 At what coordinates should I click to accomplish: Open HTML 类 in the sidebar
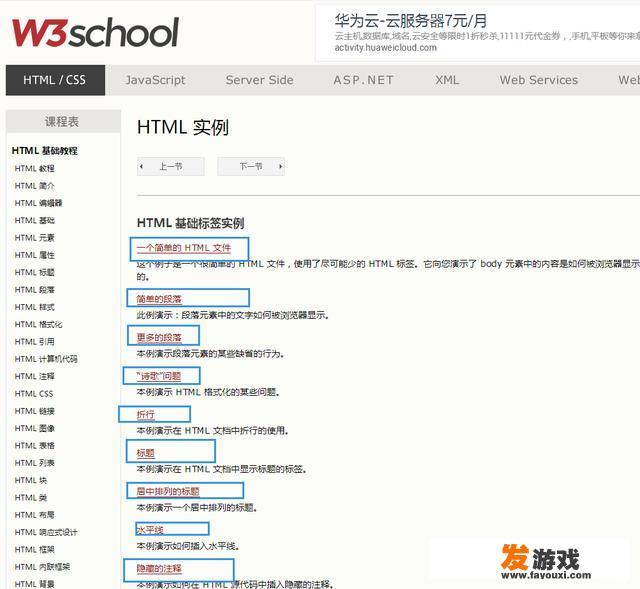[31, 498]
